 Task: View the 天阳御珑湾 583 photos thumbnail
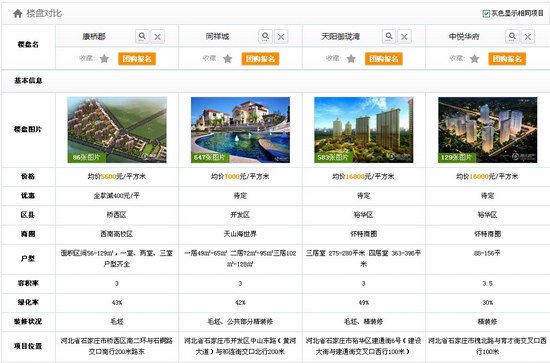[364, 130]
